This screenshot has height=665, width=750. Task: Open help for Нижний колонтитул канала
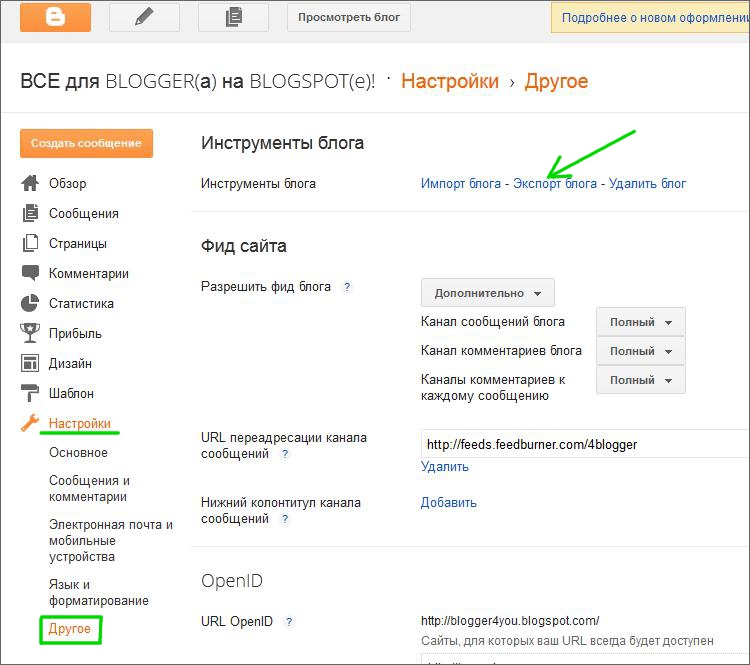[x=285, y=519]
